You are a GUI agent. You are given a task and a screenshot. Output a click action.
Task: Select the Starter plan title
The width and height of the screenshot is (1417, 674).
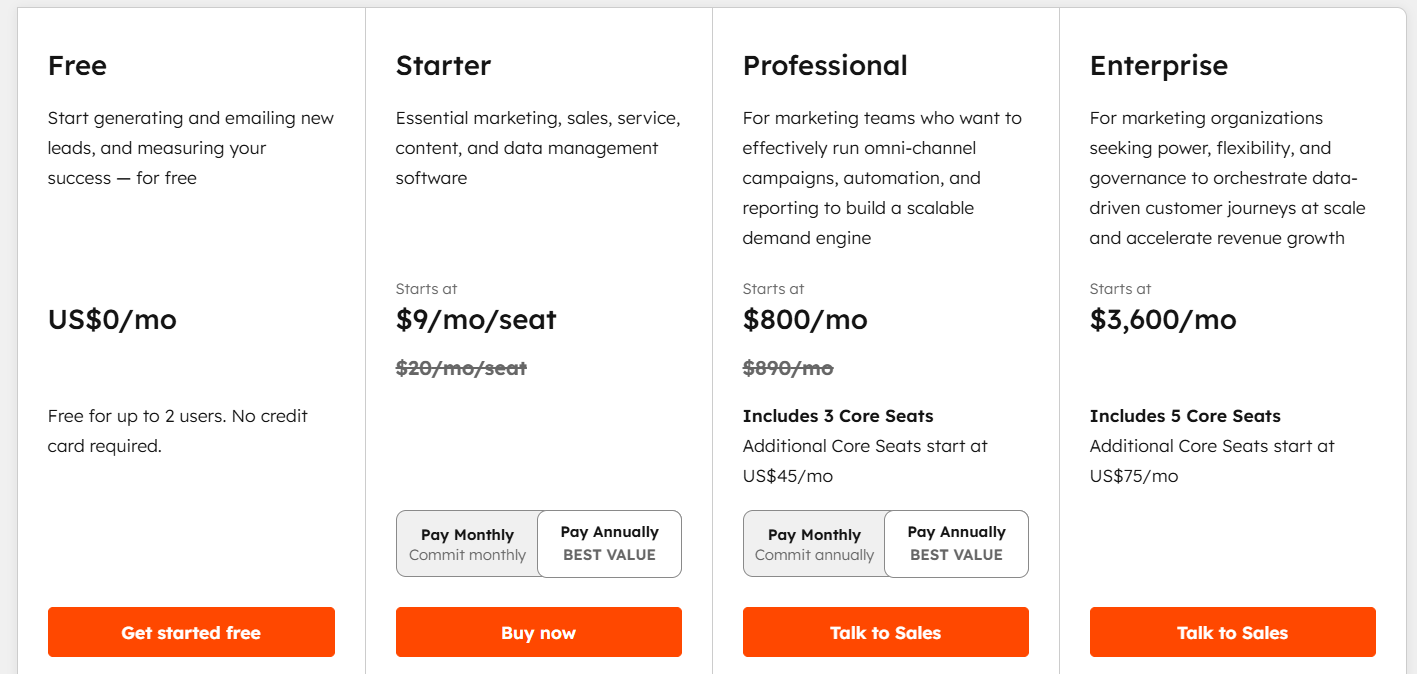(443, 66)
